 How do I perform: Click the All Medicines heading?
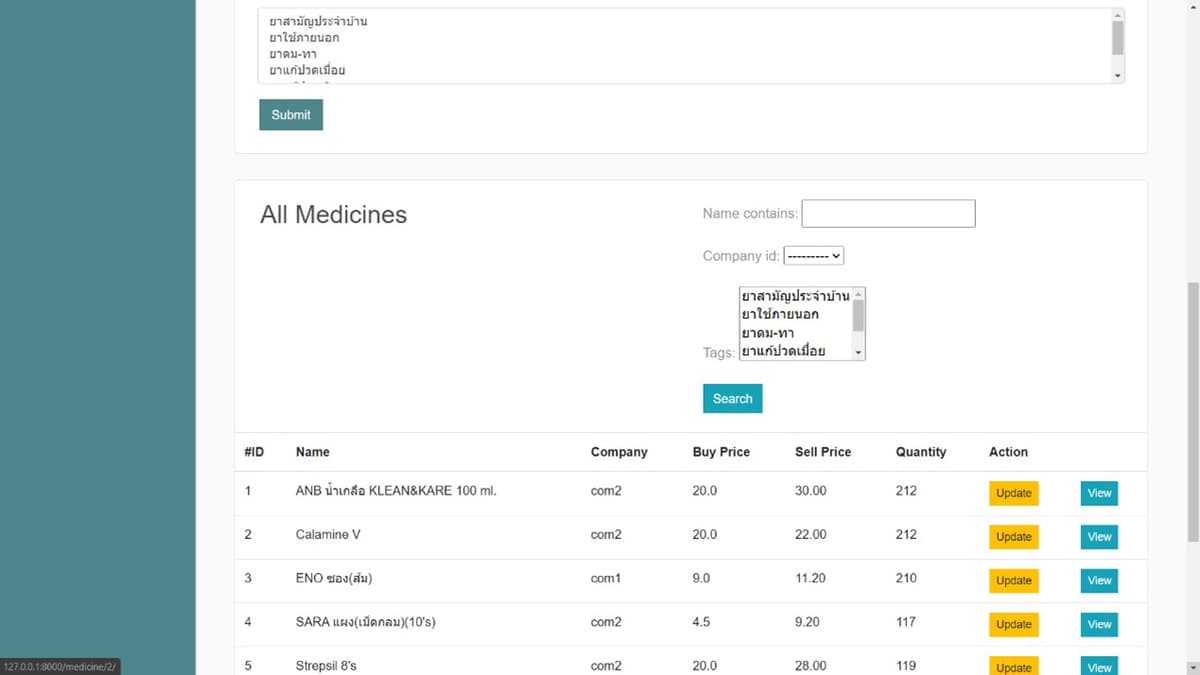(333, 215)
